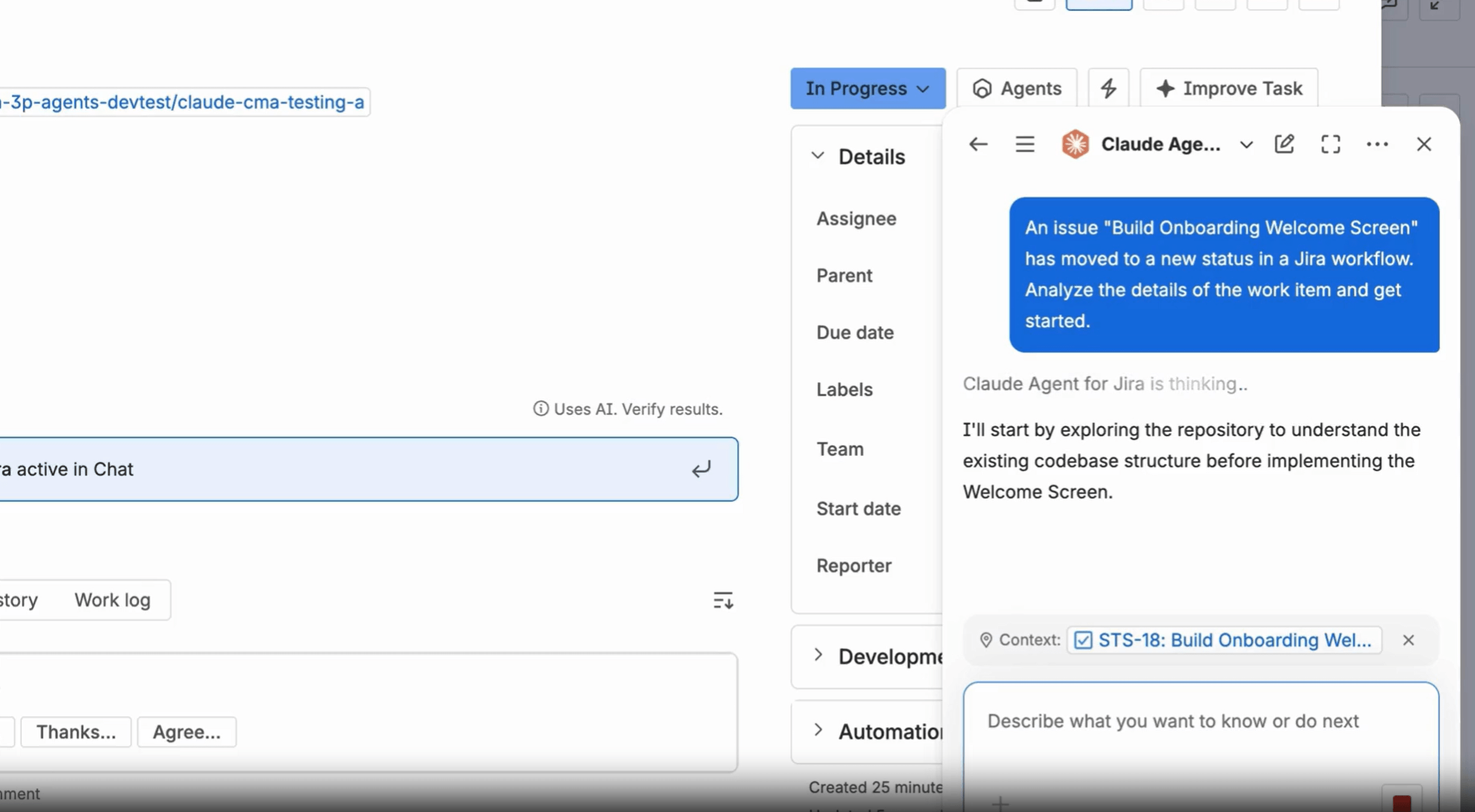The image size is (1475, 812).
Task: Click the context location pin icon
Action: tap(985, 640)
